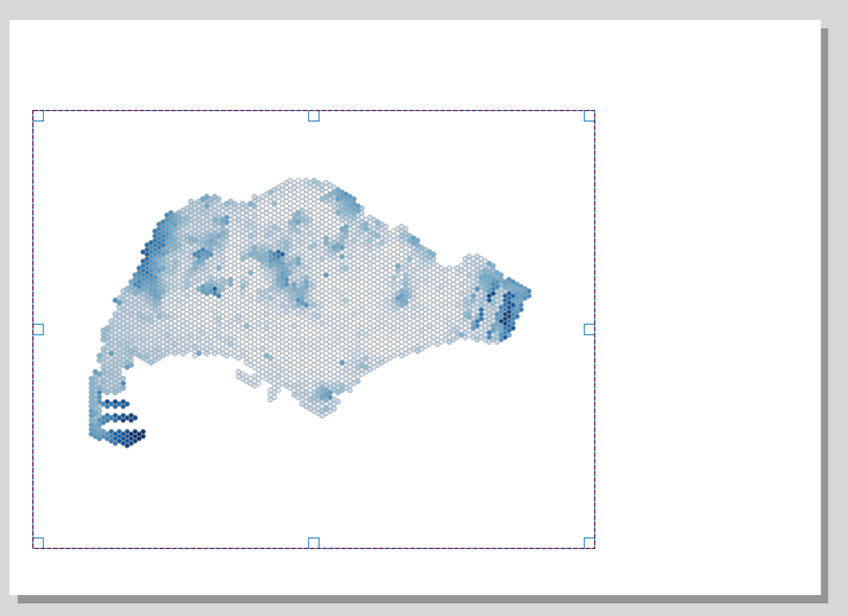Click the small blue hexagon patch at the map's southern tip
The width and height of the screenshot is (848, 616).
[324, 398]
